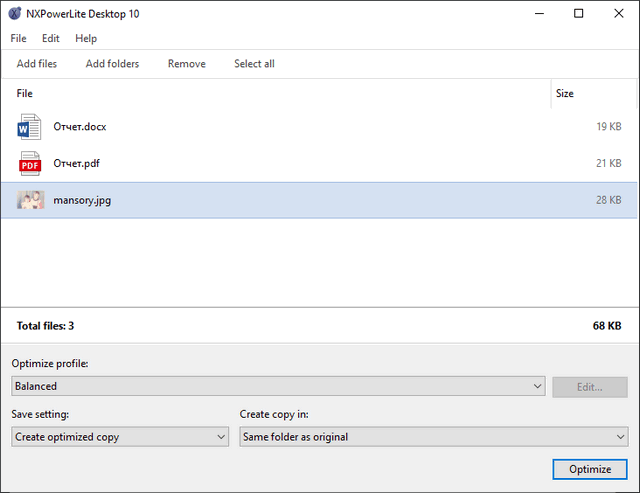This screenshot has width=640, height=493.
Task: Click the NXPowerLite app icon in title bar
Action: point(14,14)
